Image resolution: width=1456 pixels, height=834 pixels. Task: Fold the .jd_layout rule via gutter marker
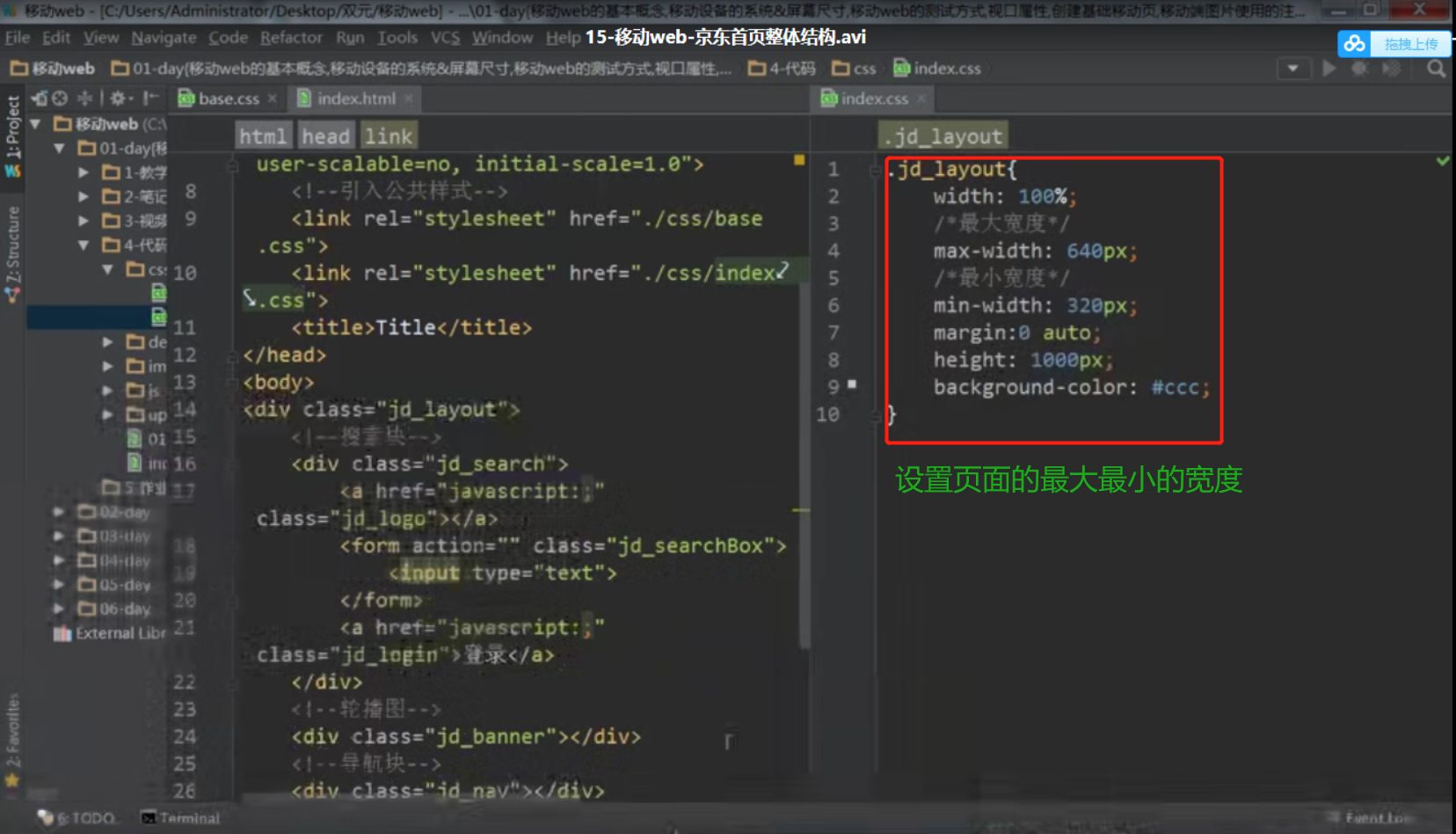(875, 169)
